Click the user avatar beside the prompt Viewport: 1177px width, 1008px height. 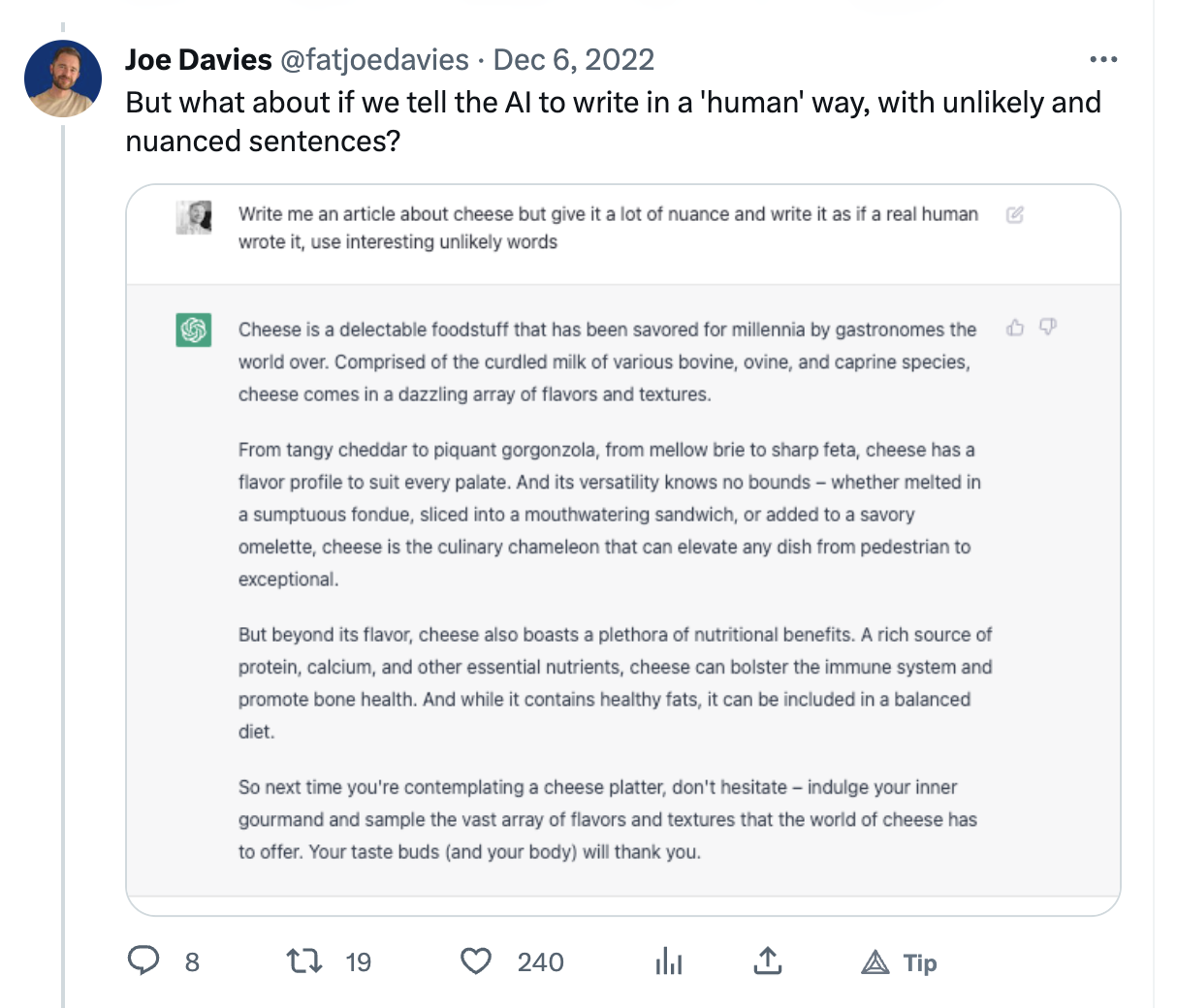[x=194, y=217]
